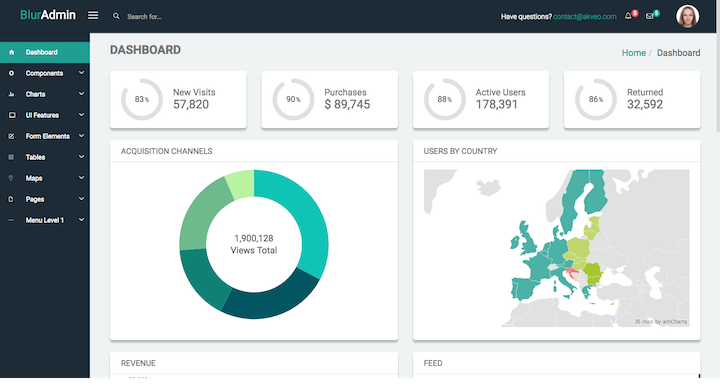
Task: Toggle sidebar with the hamburger menu icon
Action: 93,16
